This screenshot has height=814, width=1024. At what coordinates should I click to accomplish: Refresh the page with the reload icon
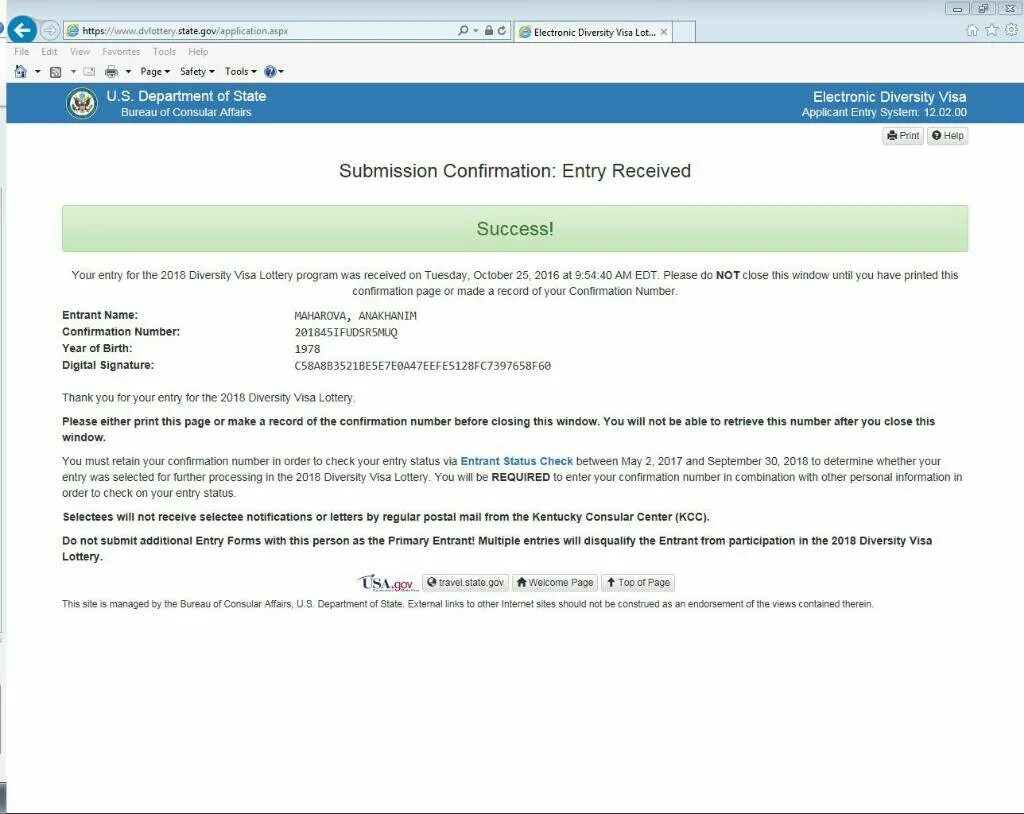(x=502, y=30)
